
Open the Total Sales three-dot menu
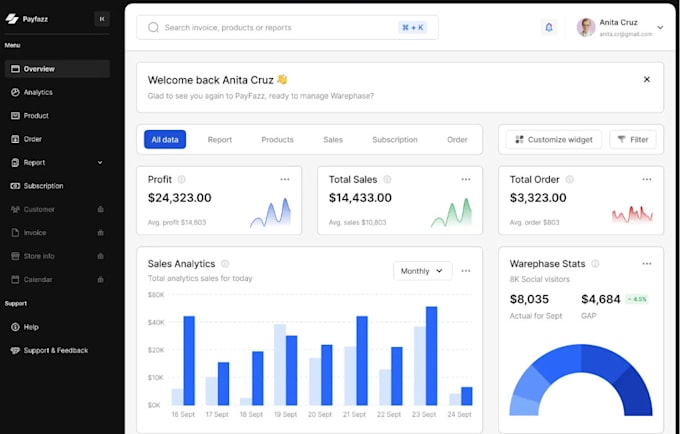465,180
